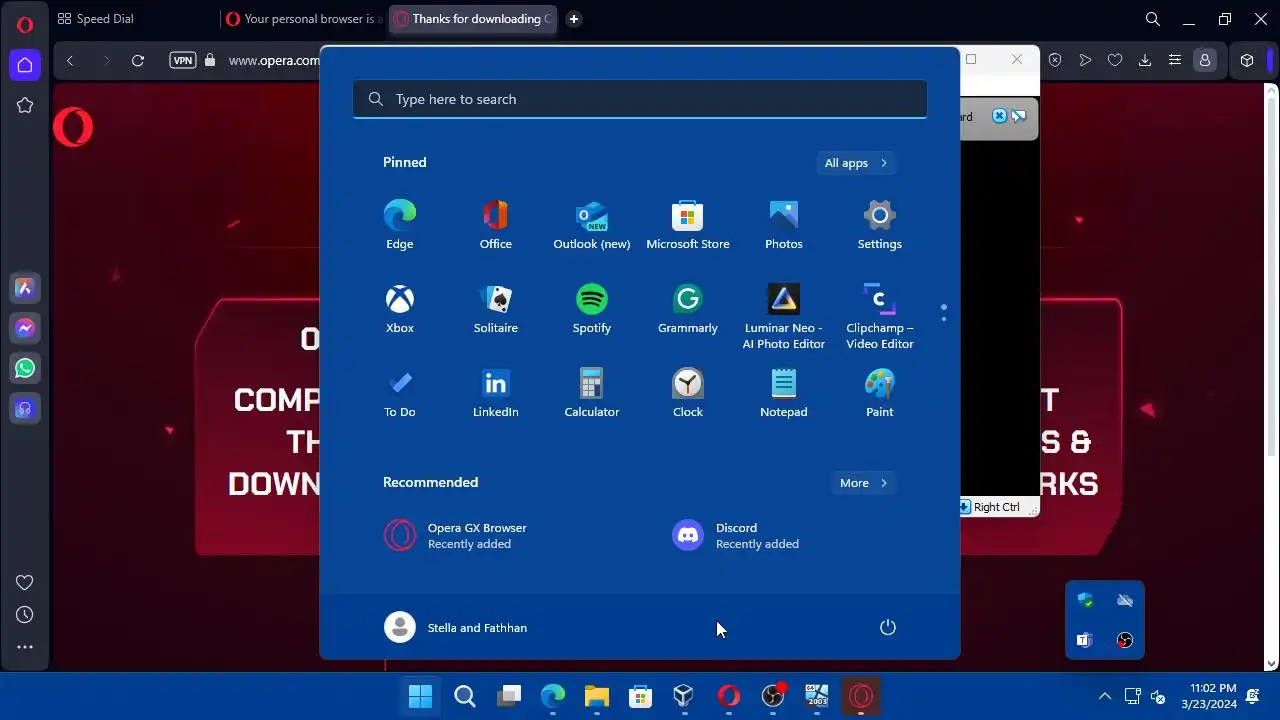Open the Opera sidebar player icon
The width and height of the screenshot is (1280, 720).
[x=25, y=408]
